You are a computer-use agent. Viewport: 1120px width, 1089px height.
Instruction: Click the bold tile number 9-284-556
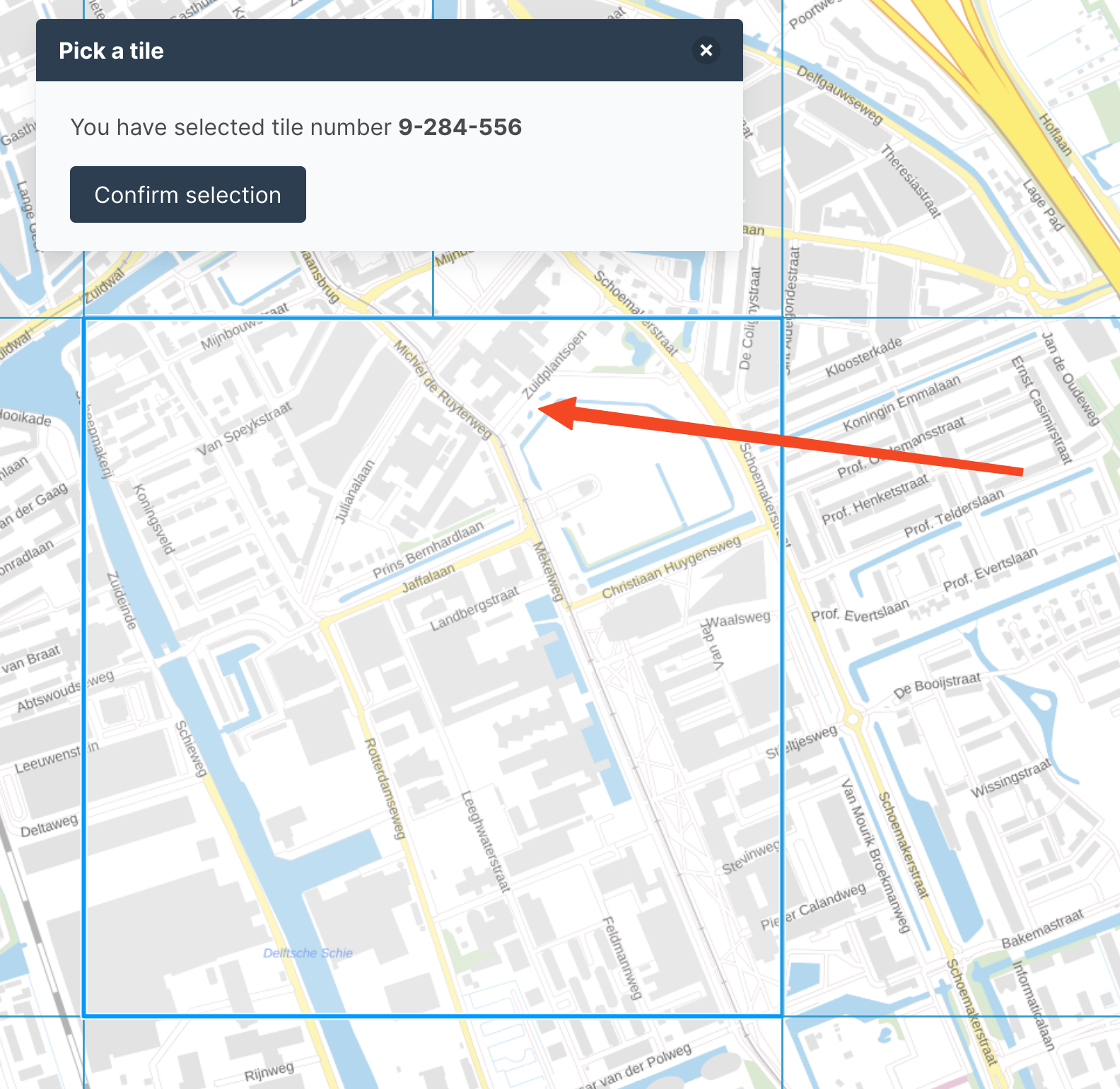(x=460, y=127)
